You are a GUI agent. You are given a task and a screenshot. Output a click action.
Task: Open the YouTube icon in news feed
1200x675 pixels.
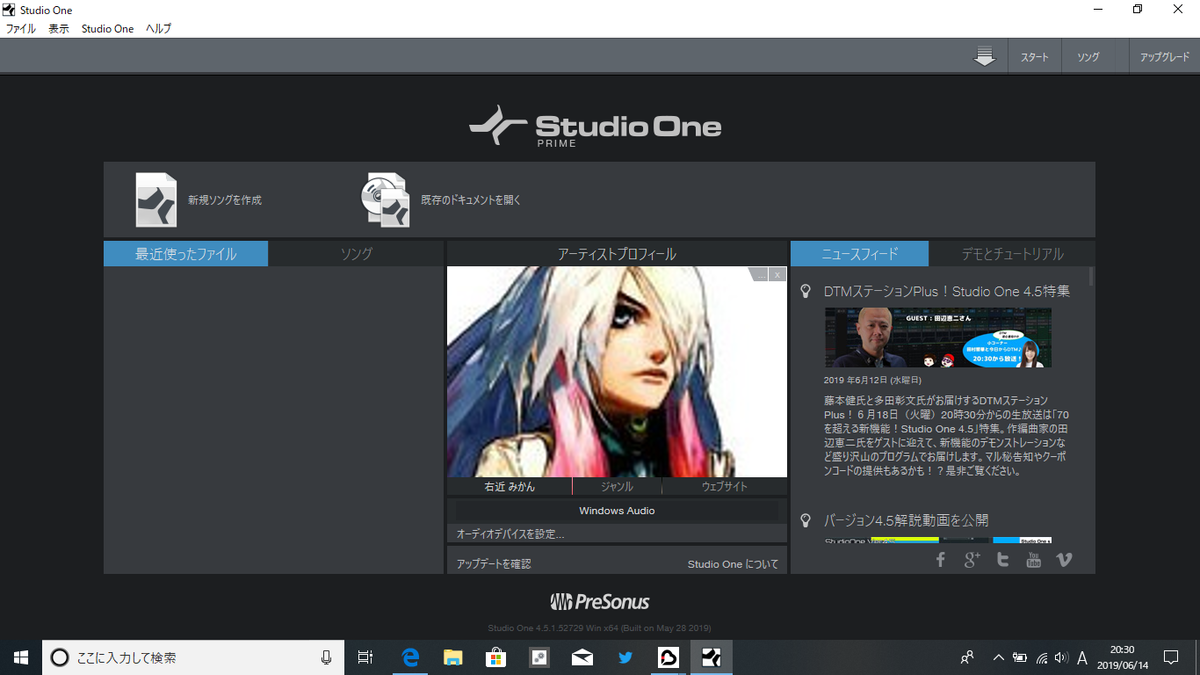pos(1033,560)
